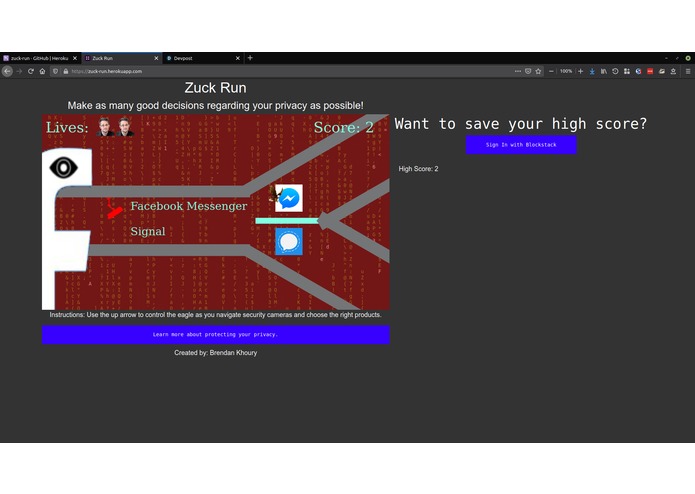Close the Zuck Run tab

(156, 58)
